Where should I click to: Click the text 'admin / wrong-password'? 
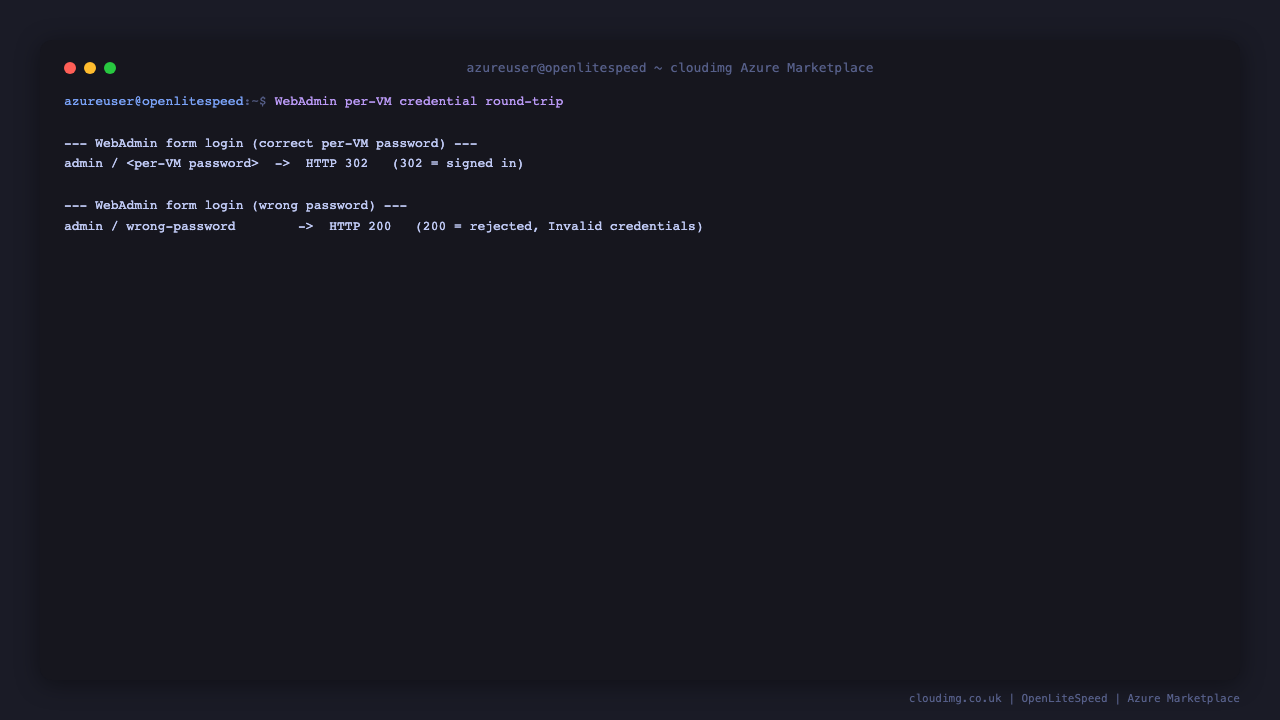pyautogui.click(x=150, y=226)
